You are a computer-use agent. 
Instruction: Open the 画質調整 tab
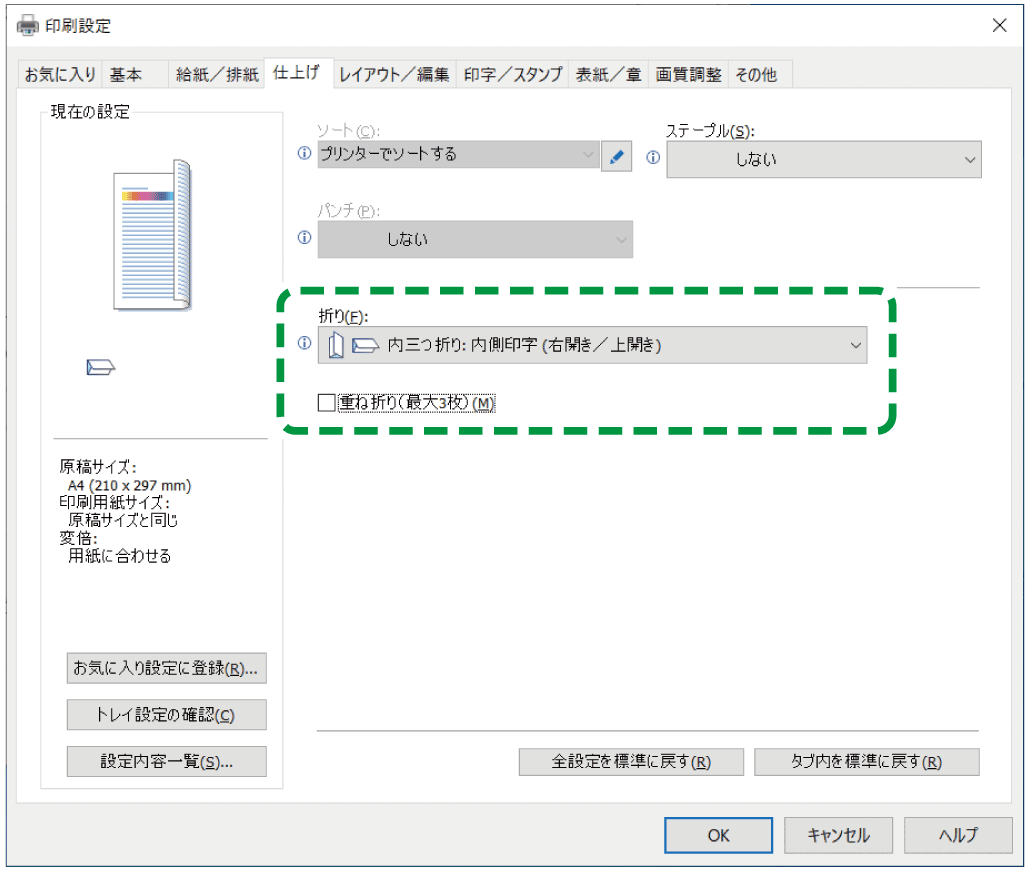688,74
